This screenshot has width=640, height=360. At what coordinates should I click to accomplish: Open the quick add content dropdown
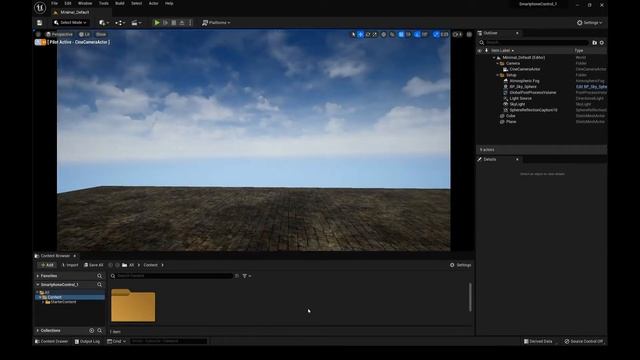(x=104, y=23)
